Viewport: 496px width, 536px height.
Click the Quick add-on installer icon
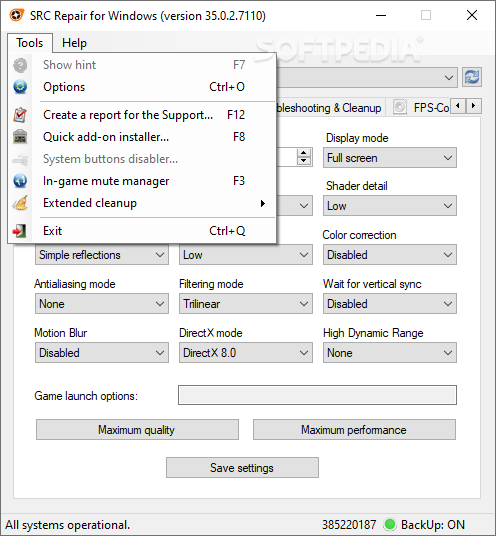(20, 137)
